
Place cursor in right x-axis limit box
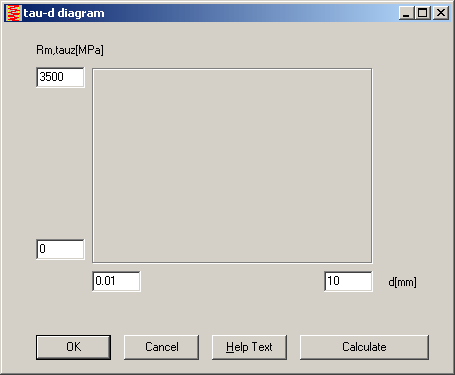tap(348, 281)
